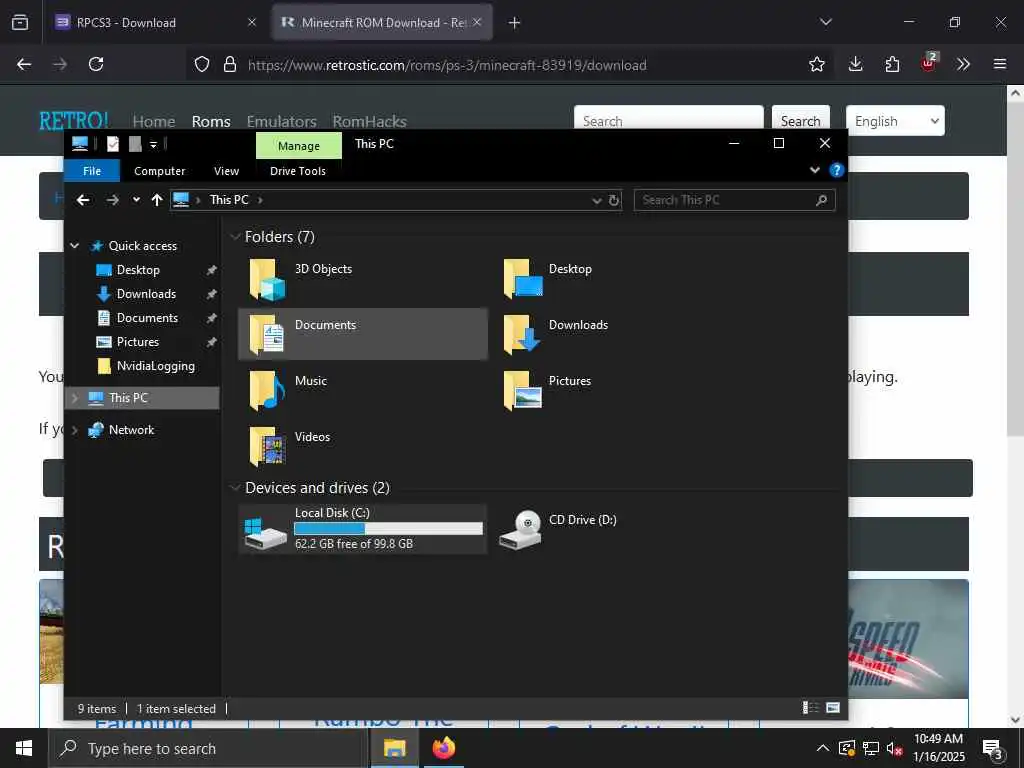Open the English language dropdown
This screenshot has height=768, width=1024.
[895, 121]
